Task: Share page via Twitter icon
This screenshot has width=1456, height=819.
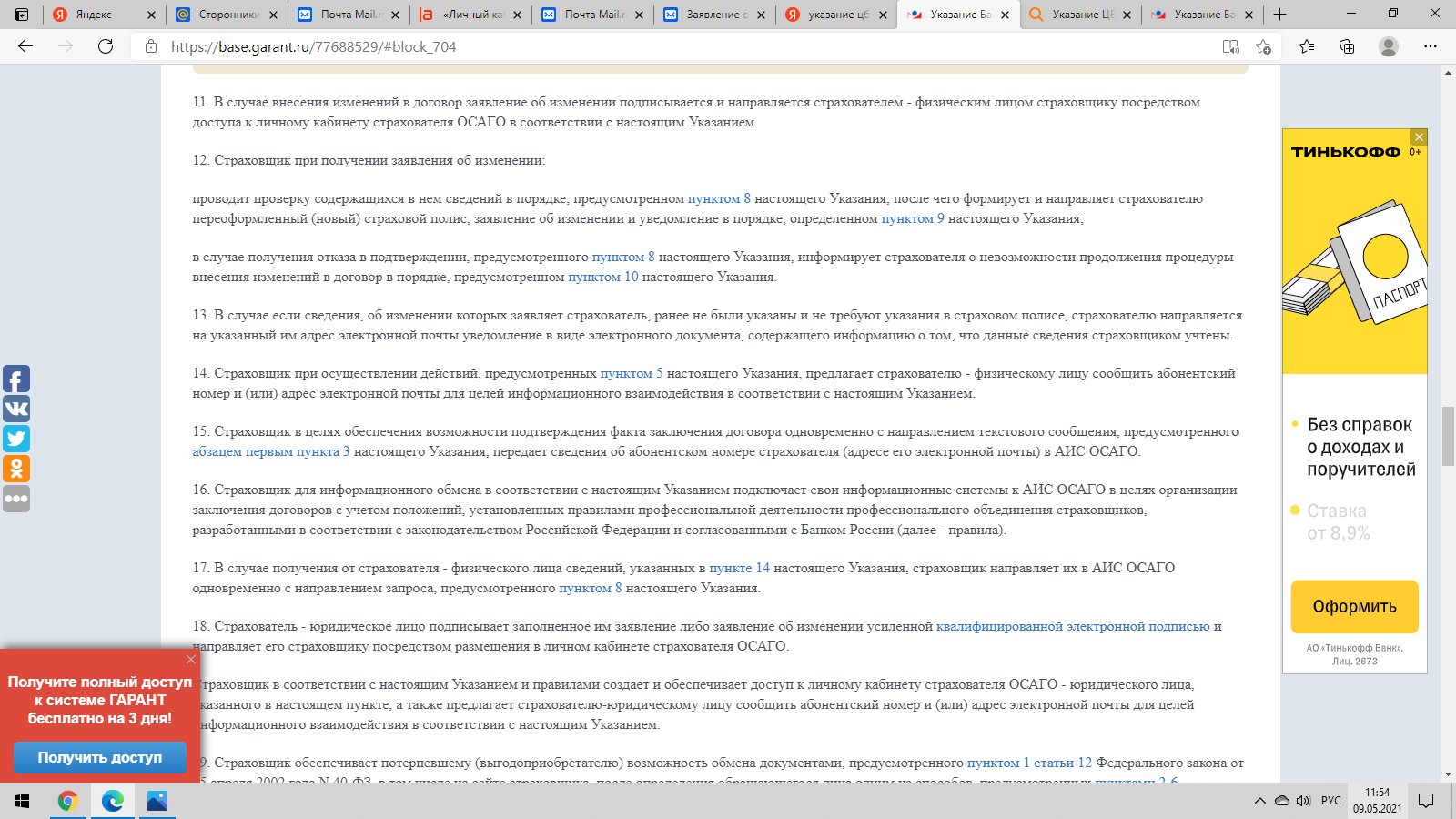Action: pos(16,439)
